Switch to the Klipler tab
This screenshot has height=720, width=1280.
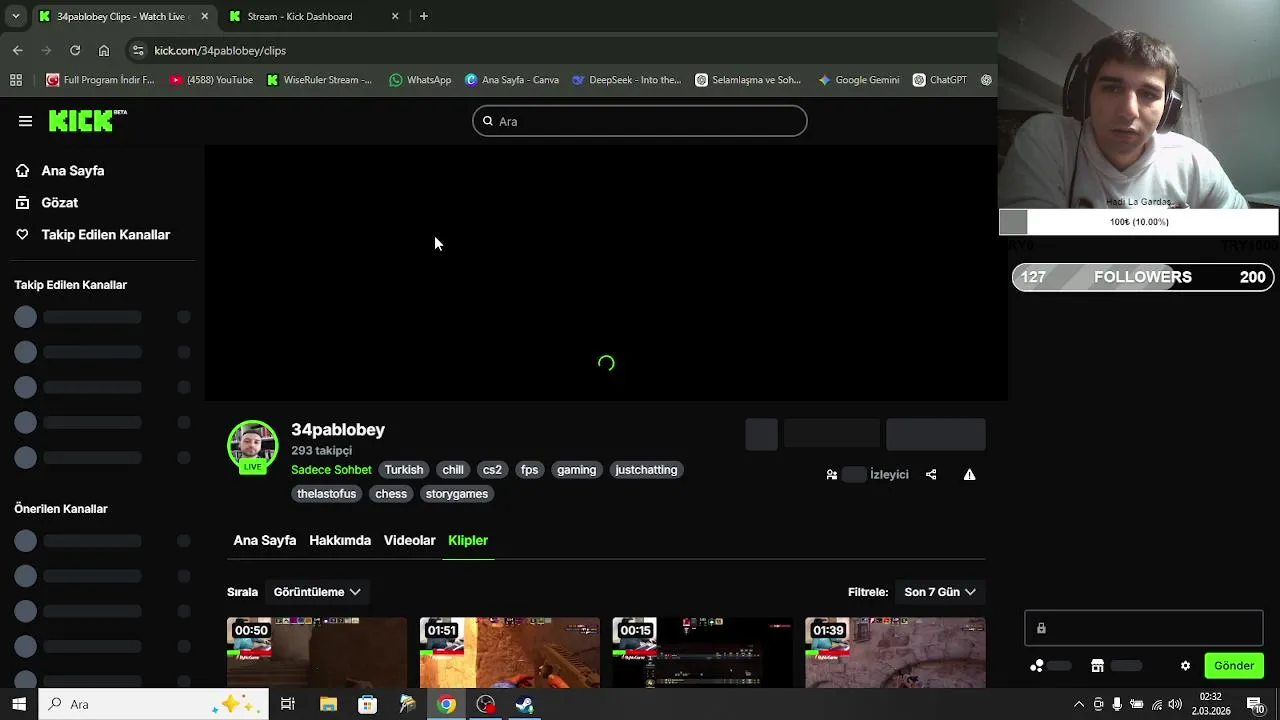pyautogui.click(x=468, y=540)
